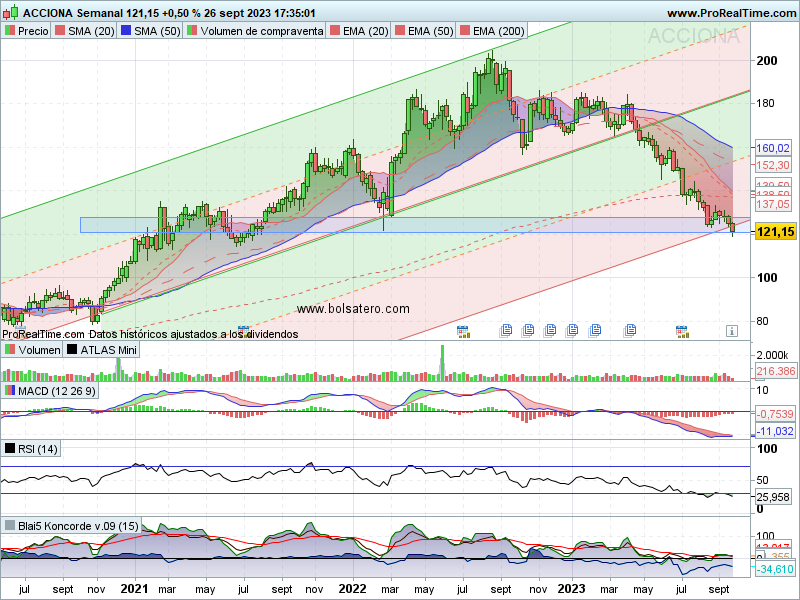Screen dimensions: 800x600
Task: Click the calendar event icon above jul 2023
Action: tap(682, 331)
